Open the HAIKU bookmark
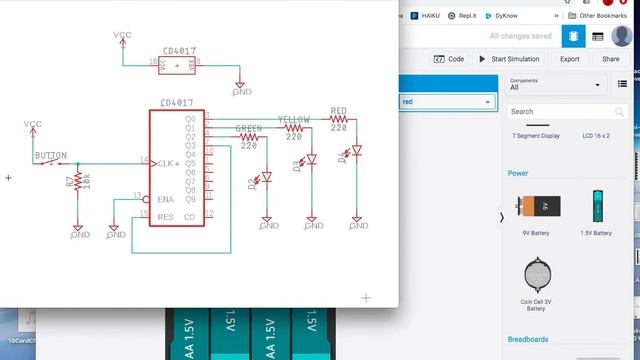640x360 pixels. pos(425,16)
